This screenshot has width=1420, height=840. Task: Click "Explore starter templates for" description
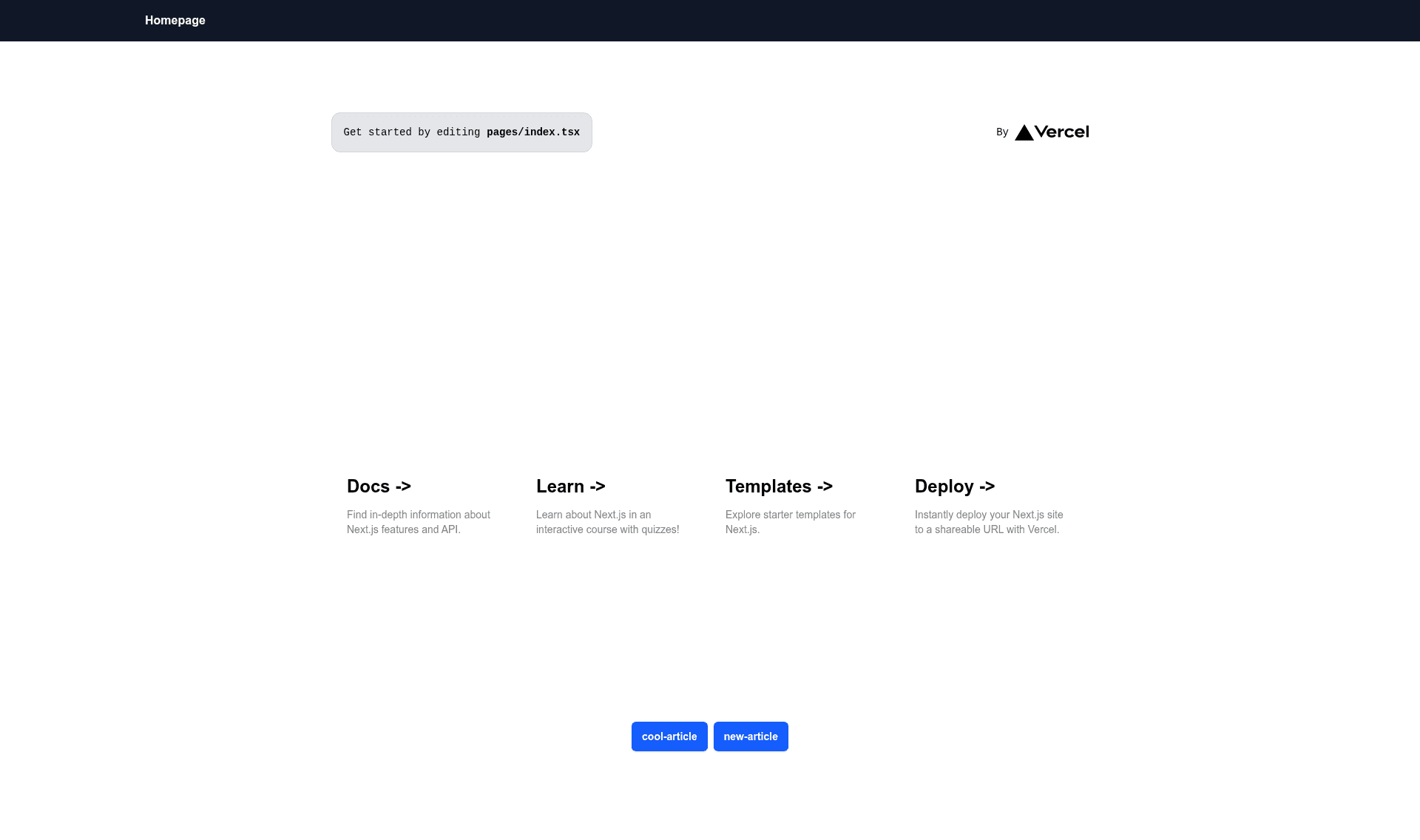(x=791, y=515)
